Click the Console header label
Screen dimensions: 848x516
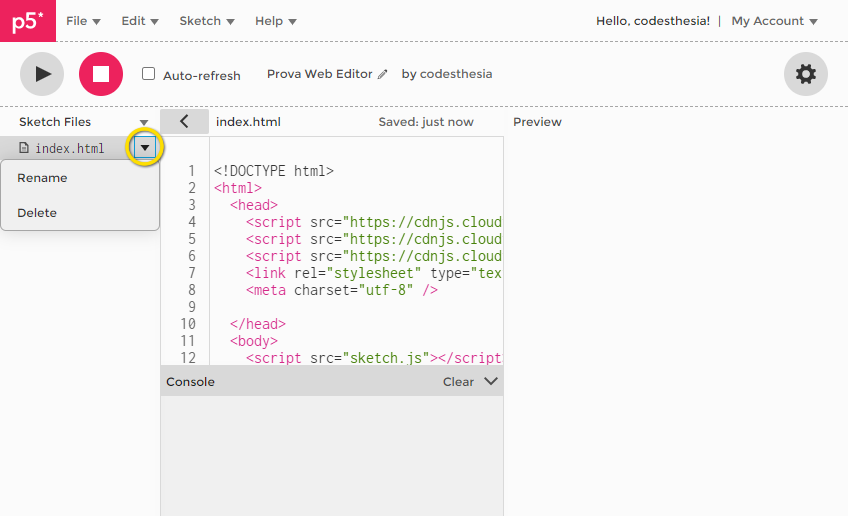click(x=190, y=382)
